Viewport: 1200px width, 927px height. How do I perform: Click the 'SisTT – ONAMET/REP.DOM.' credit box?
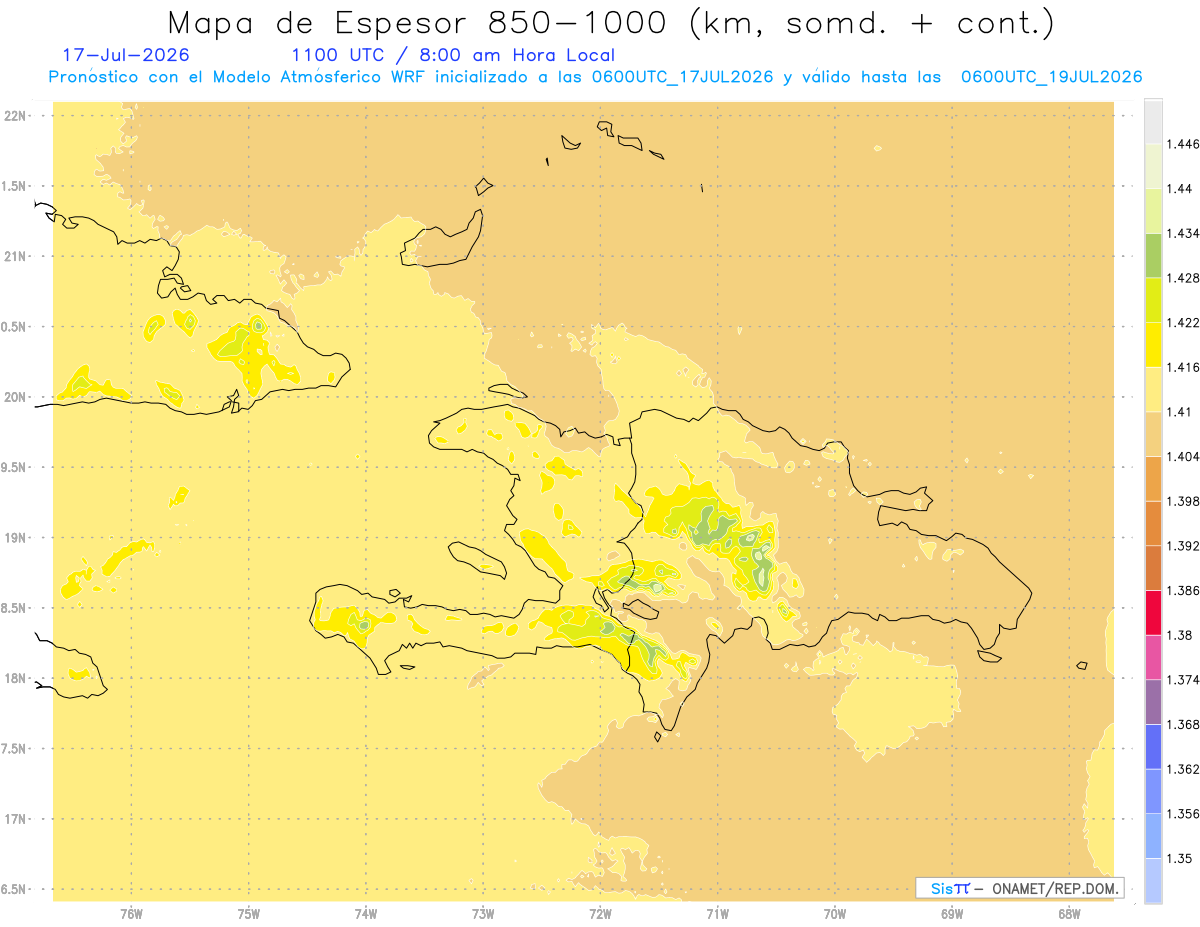coord(1020,888)
